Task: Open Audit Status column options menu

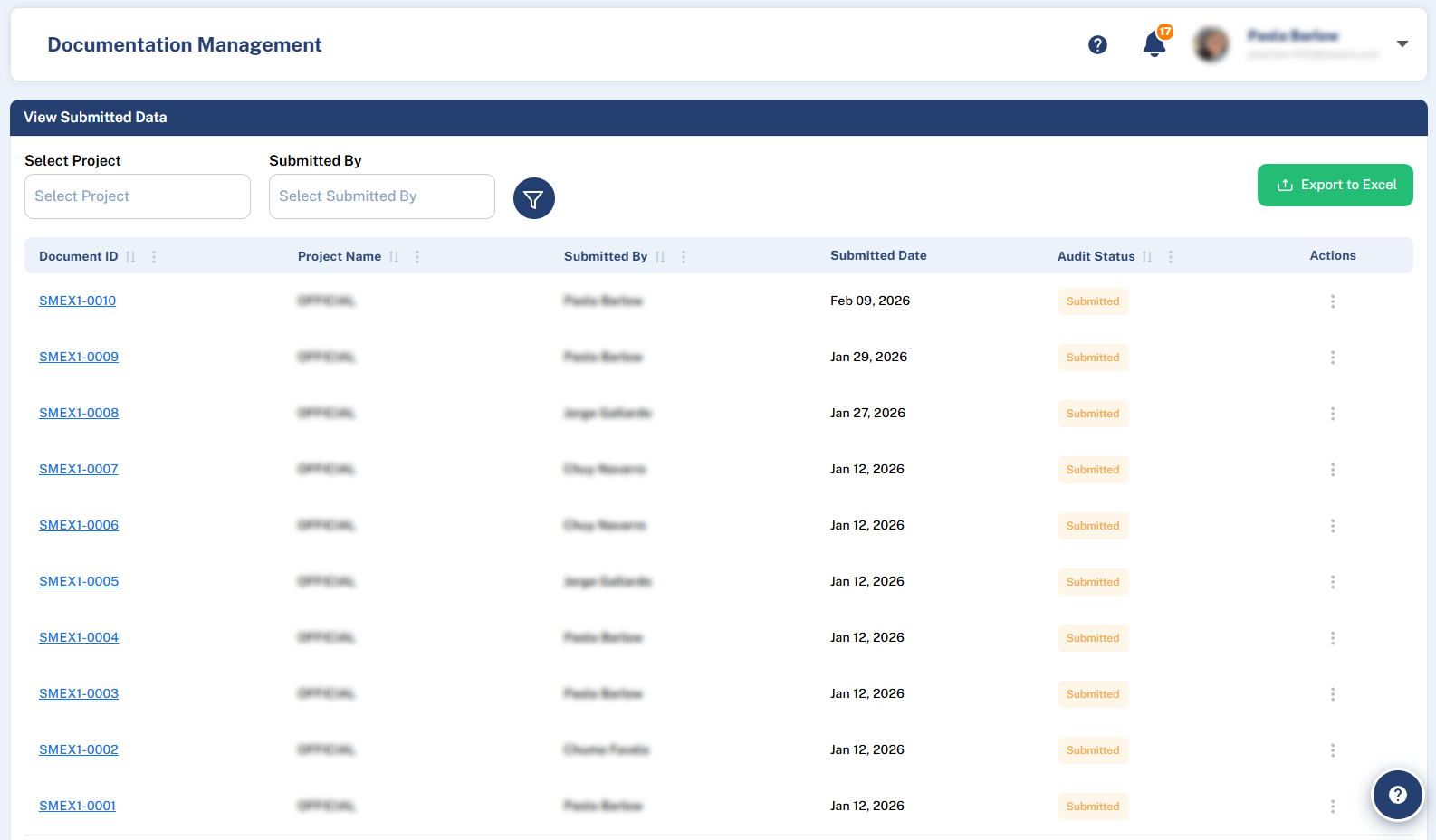Action: 1171,257
